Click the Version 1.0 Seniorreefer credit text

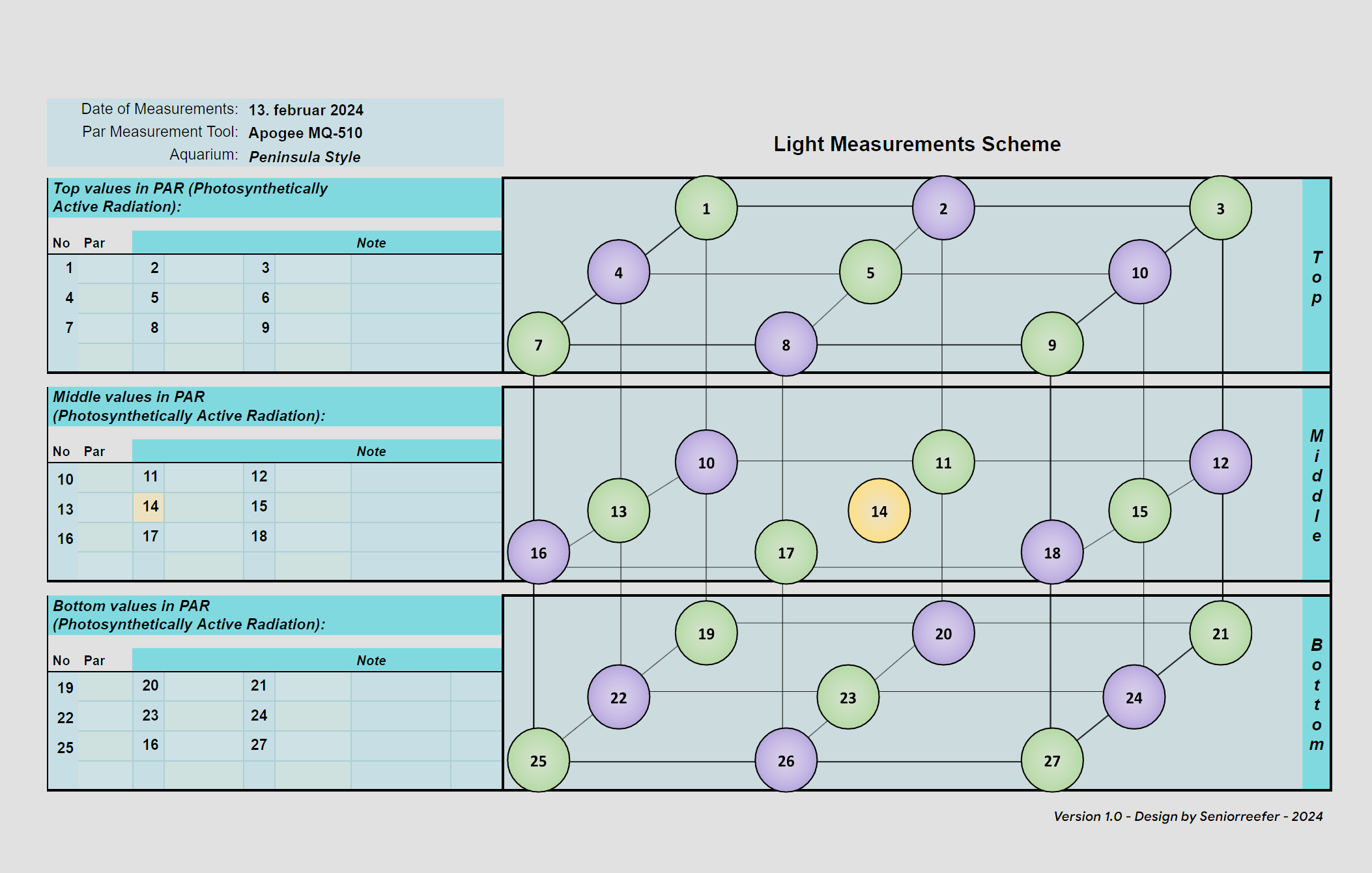click(1188, 816)
